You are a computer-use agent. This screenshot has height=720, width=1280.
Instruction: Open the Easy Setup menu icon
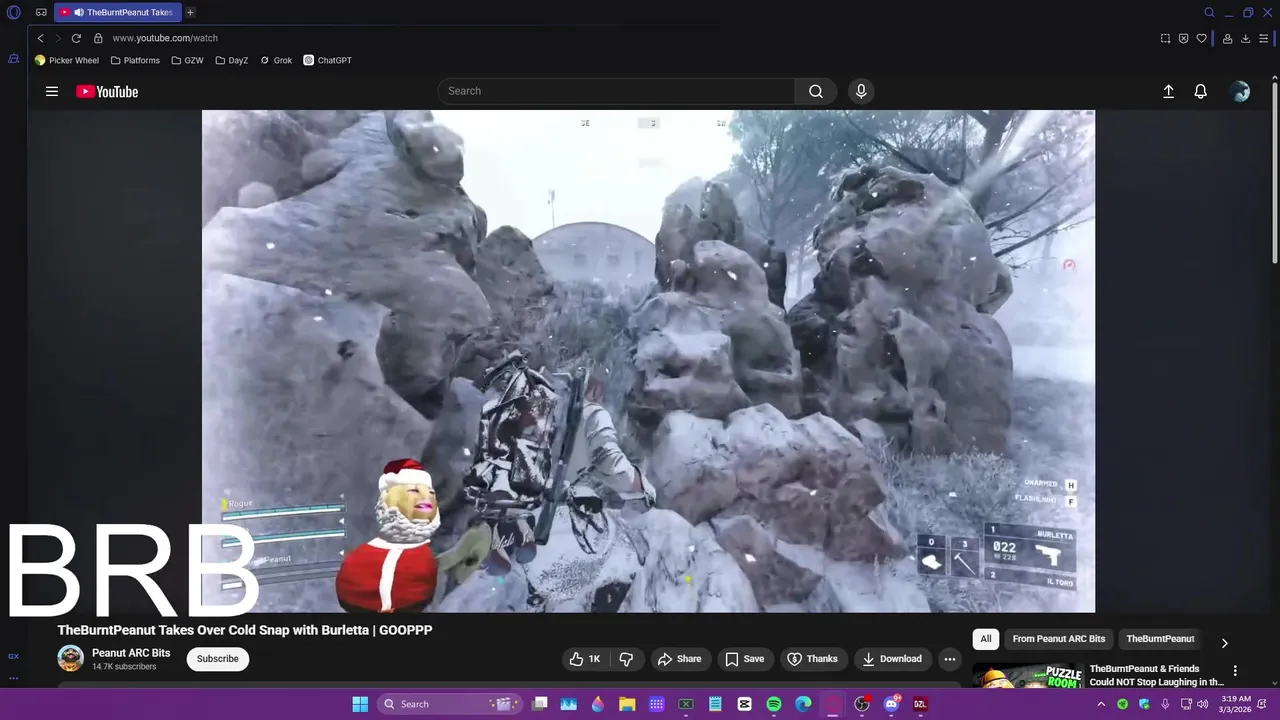(x=1264, y=38)
